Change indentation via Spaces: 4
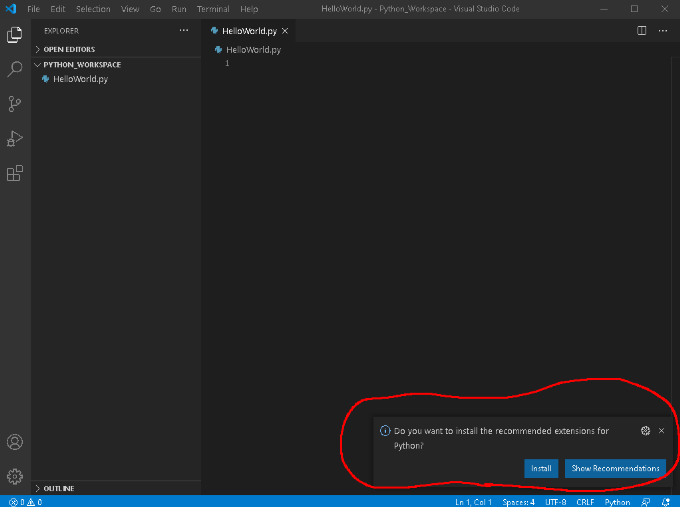This screenshot has height=507, width=680. coord(518,502)
